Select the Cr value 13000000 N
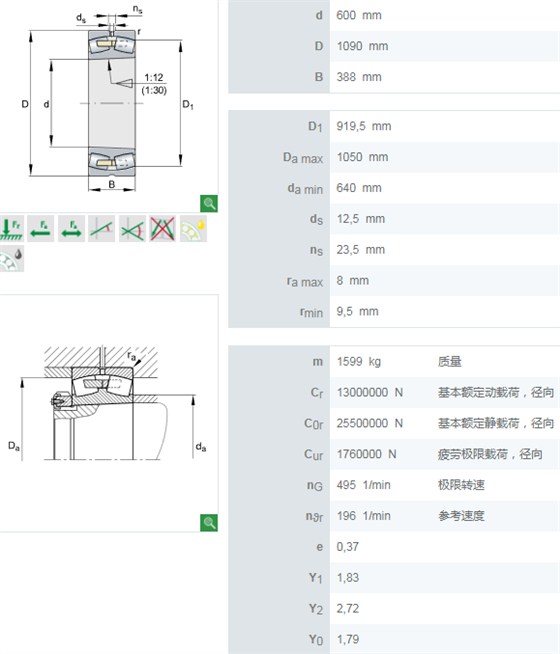Image resolution: width=560 pixels, height=654 pixels. (x=370, y=392)
